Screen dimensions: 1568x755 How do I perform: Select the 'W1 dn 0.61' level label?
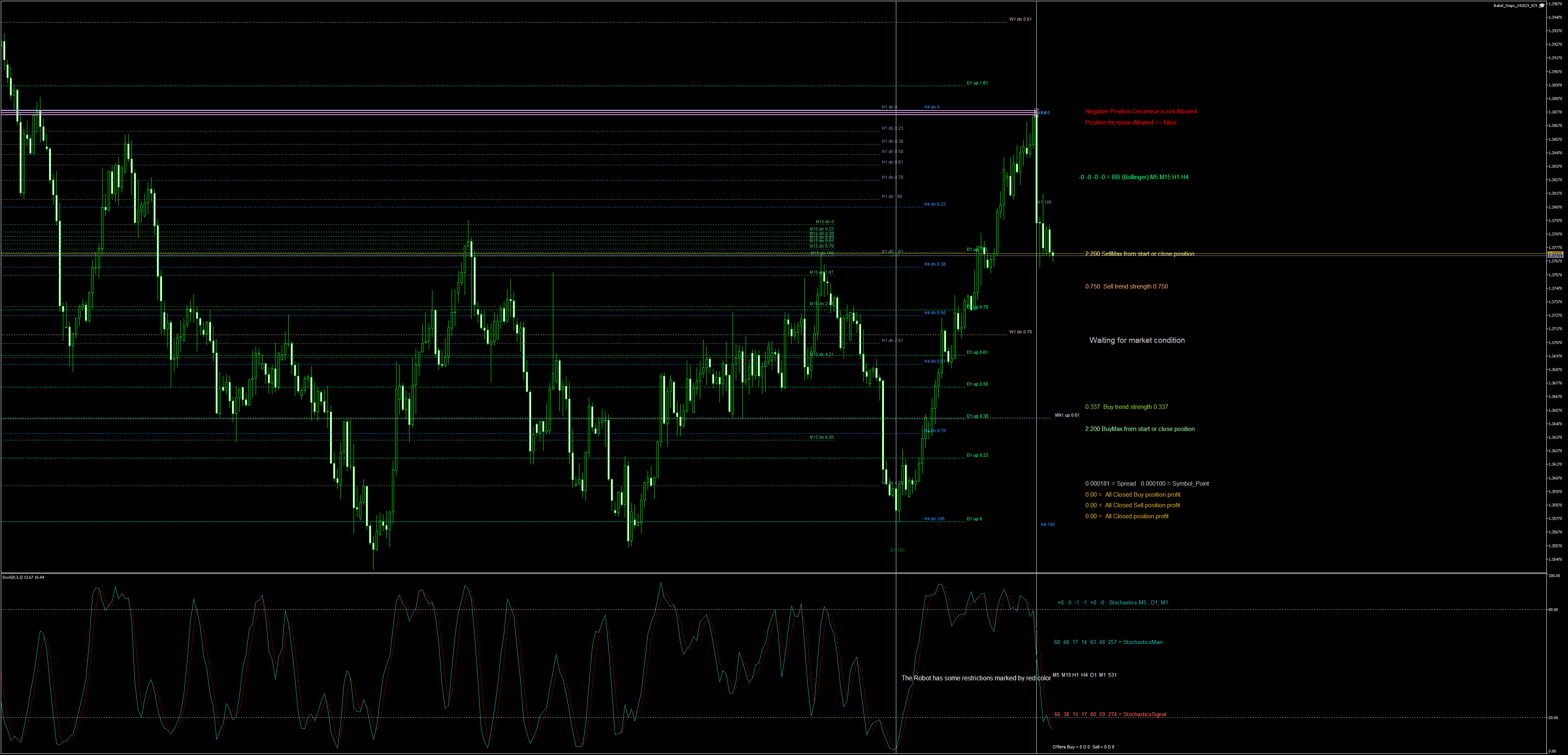tap(1020, 20)
